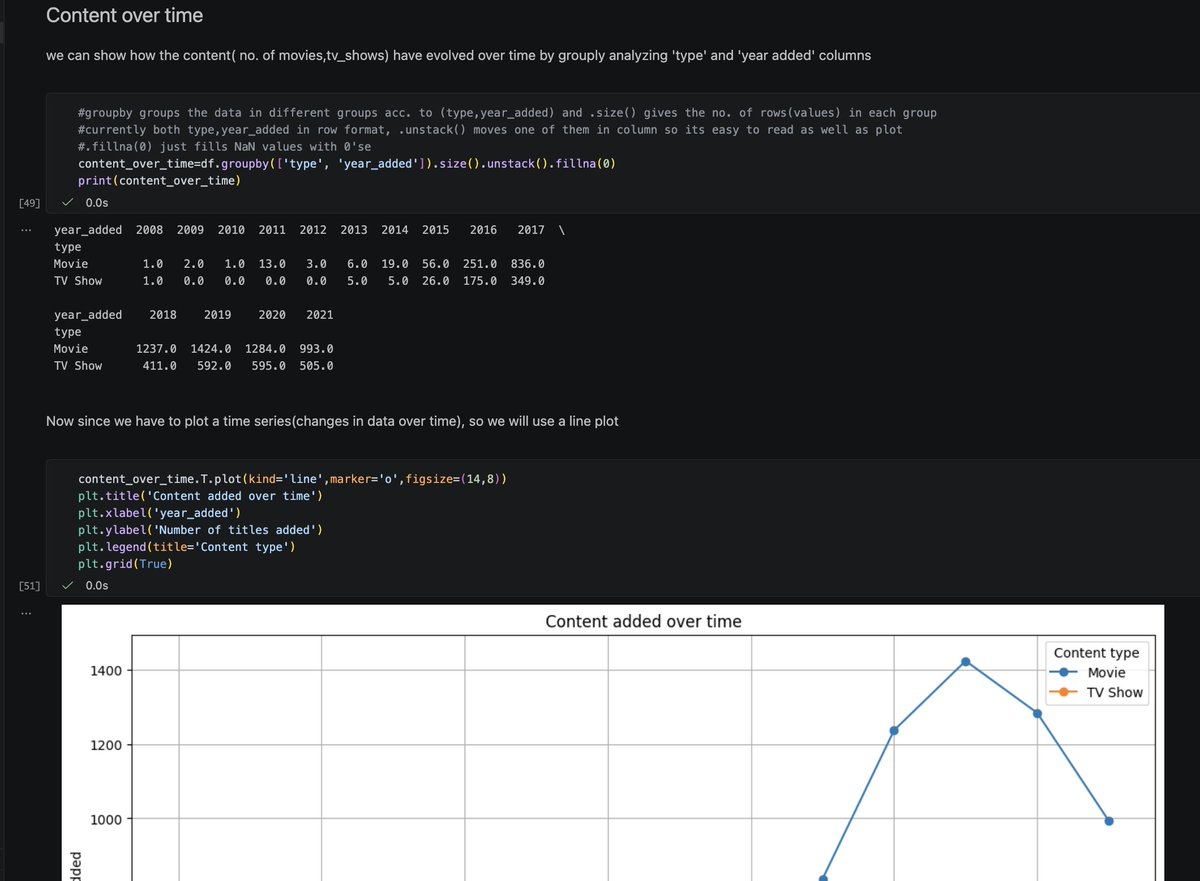Select output value 411.0
The image size is (1200, 881).
tap(160, 366)
